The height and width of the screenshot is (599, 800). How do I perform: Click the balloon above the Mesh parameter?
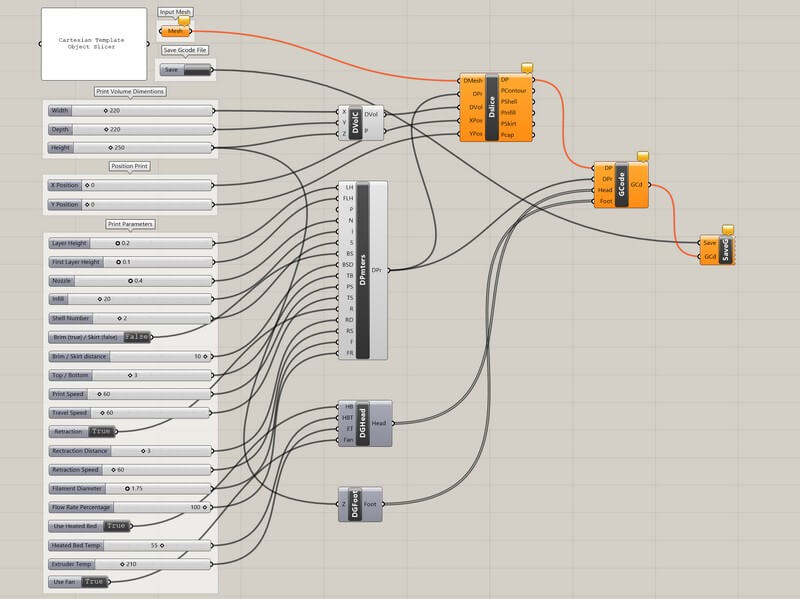click(x=183, y=19)
